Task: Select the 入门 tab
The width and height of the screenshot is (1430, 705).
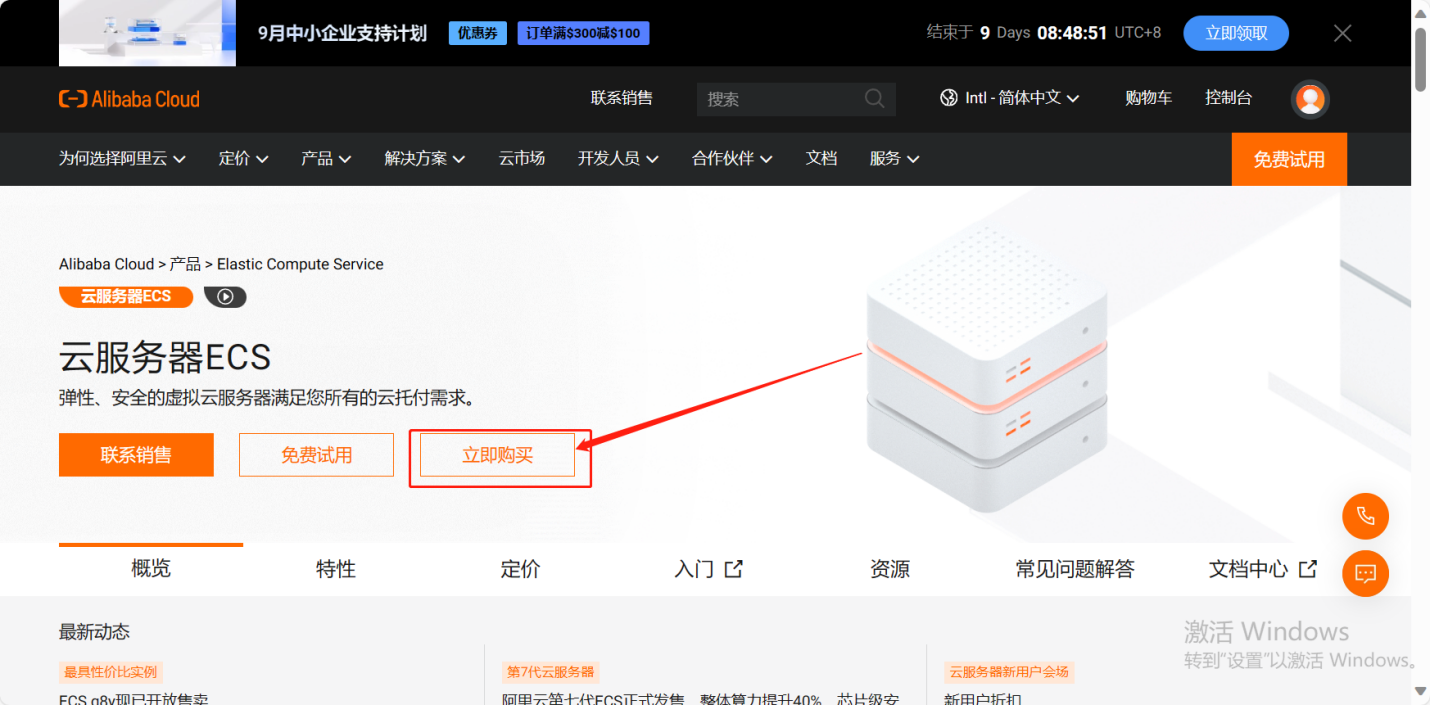Action: (x=708, y=569)
